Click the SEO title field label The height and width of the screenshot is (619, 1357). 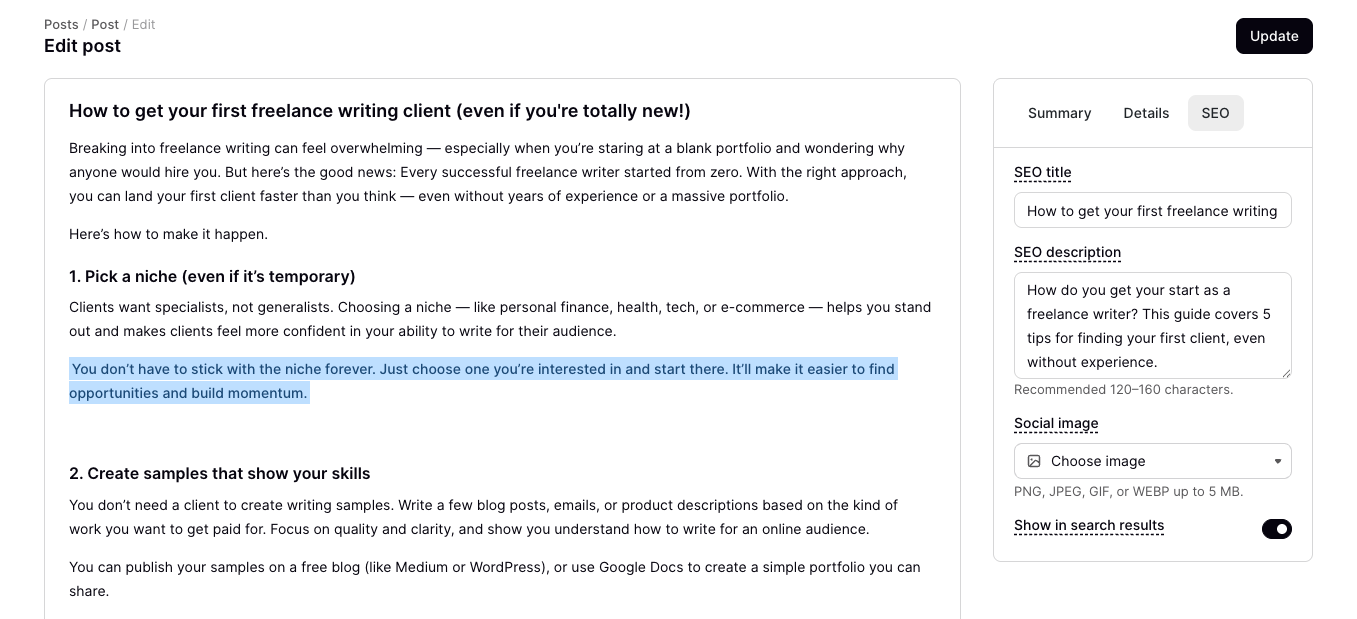coord(1042,172)
